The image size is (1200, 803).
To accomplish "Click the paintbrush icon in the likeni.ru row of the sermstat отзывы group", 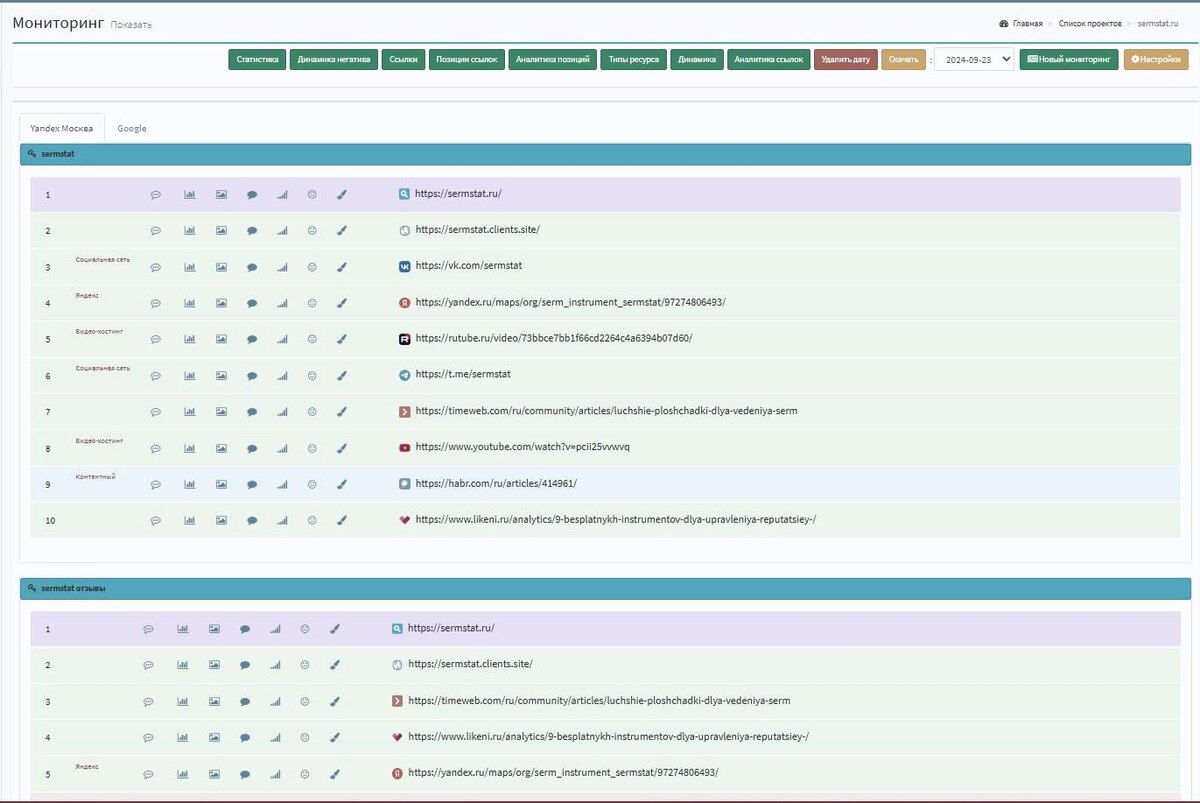I will click(334, 738).
